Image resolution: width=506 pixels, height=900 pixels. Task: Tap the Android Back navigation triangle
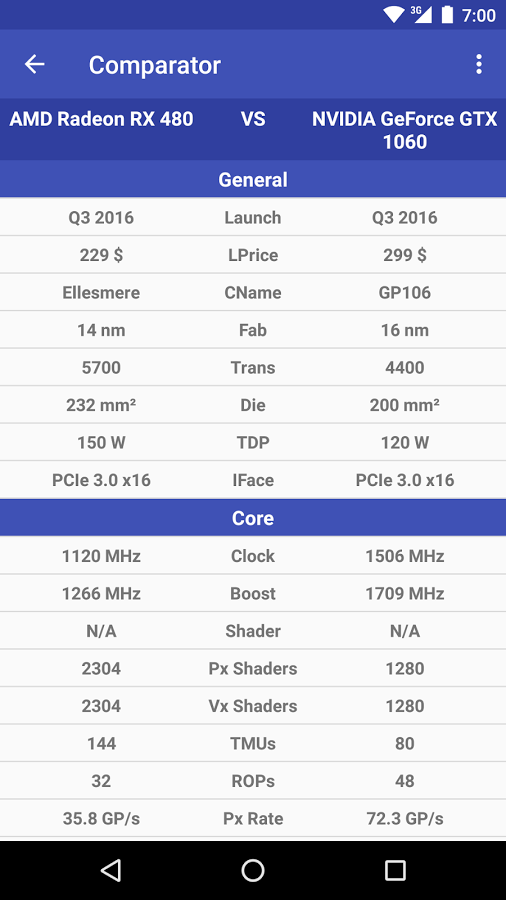click(x=111, y=870)
